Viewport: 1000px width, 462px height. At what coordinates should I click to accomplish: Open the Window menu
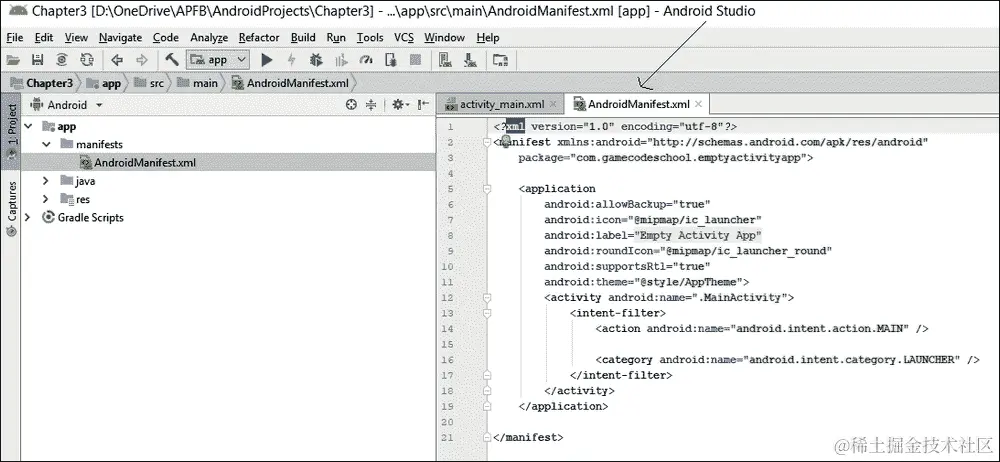coord(445,38)
